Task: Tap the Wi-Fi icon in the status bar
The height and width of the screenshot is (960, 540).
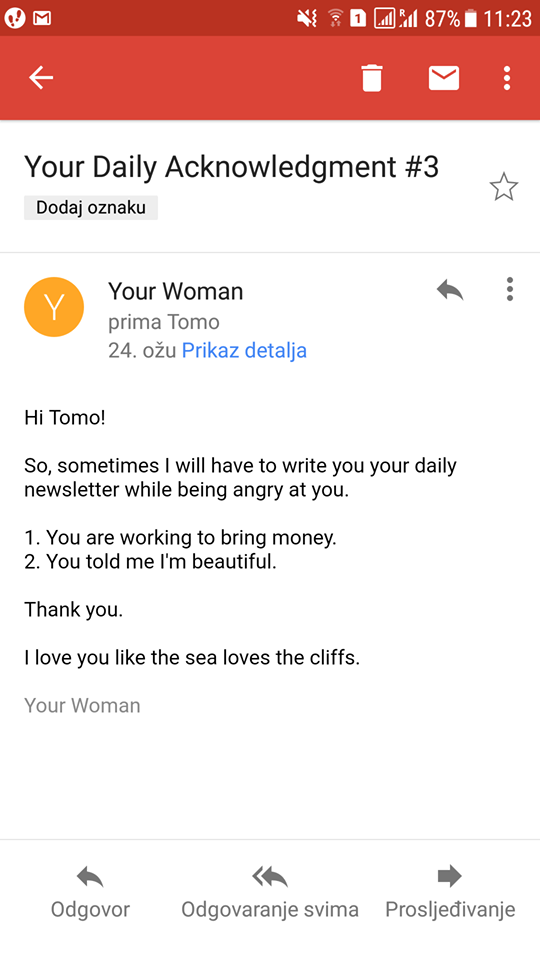Action: (x=336, y=18)
